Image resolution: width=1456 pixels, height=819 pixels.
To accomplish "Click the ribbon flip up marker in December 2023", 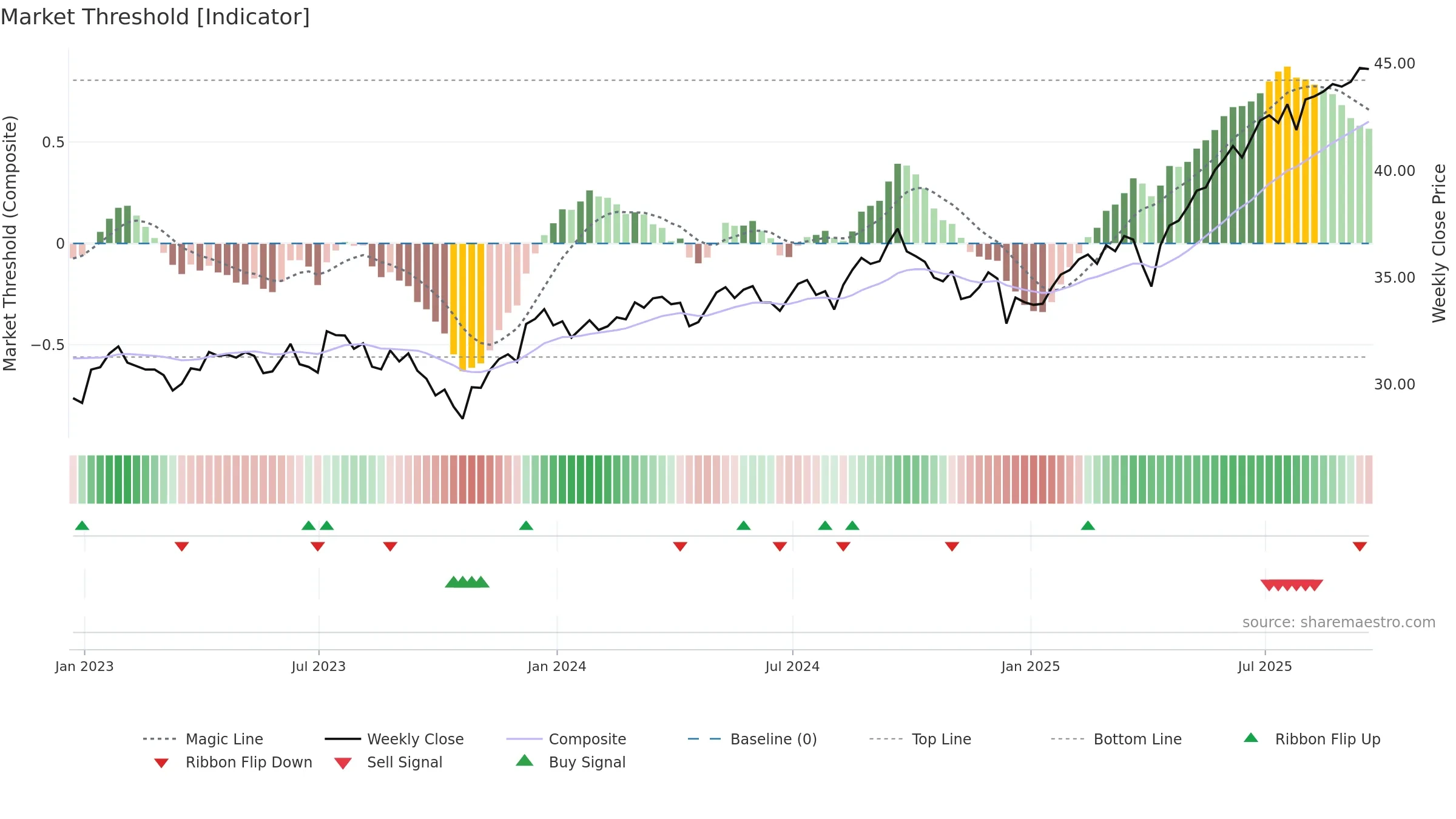I will (526, 525).
